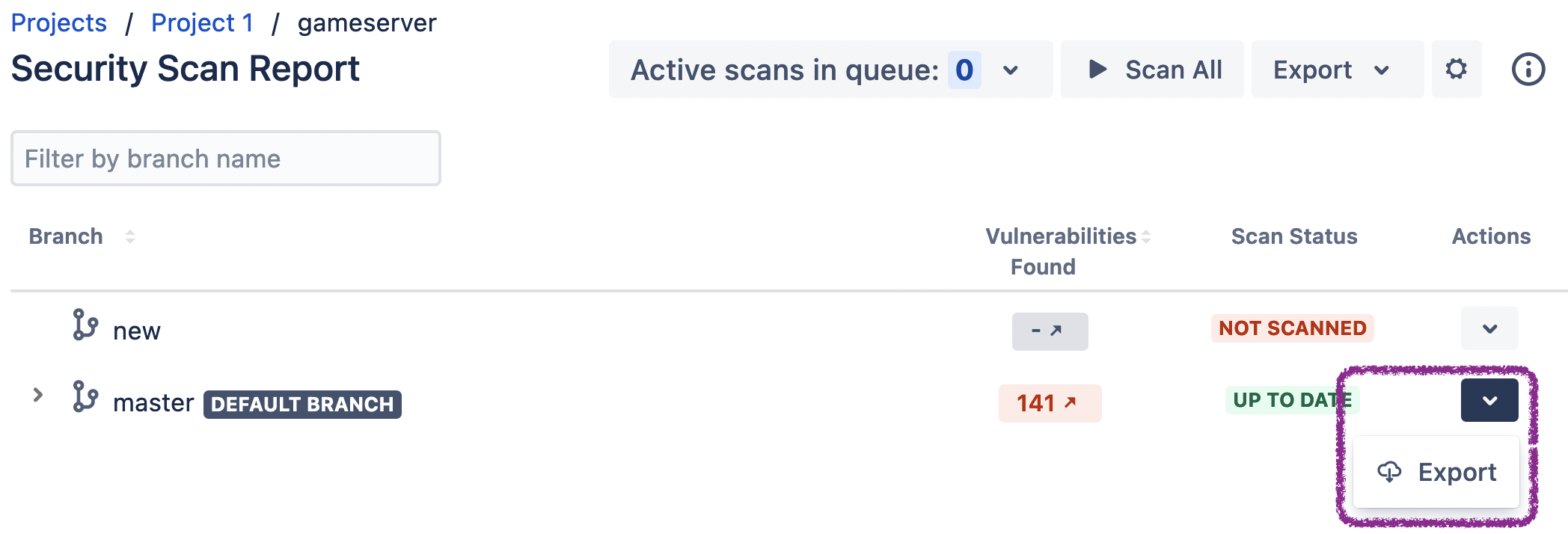
Task: Expand Active scans in queue dropdown
Action: tap(1010, 70)
